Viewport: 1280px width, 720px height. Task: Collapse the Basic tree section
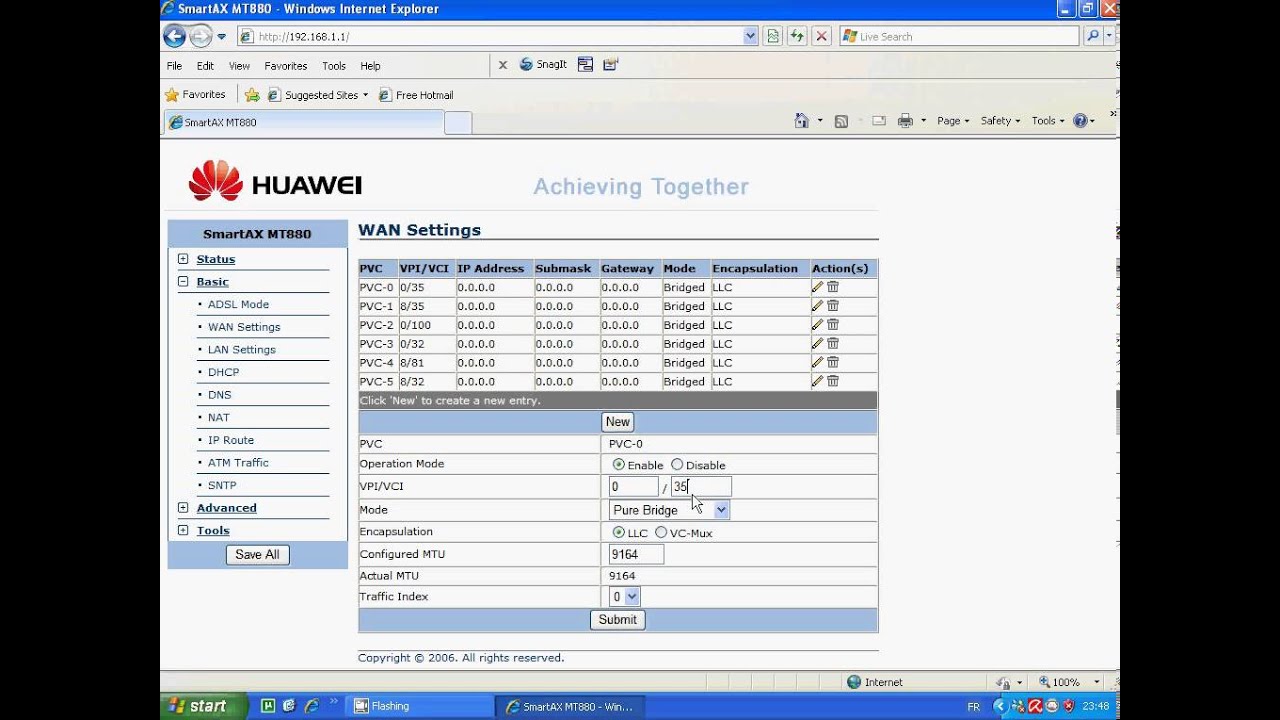(x=183, y=282)
